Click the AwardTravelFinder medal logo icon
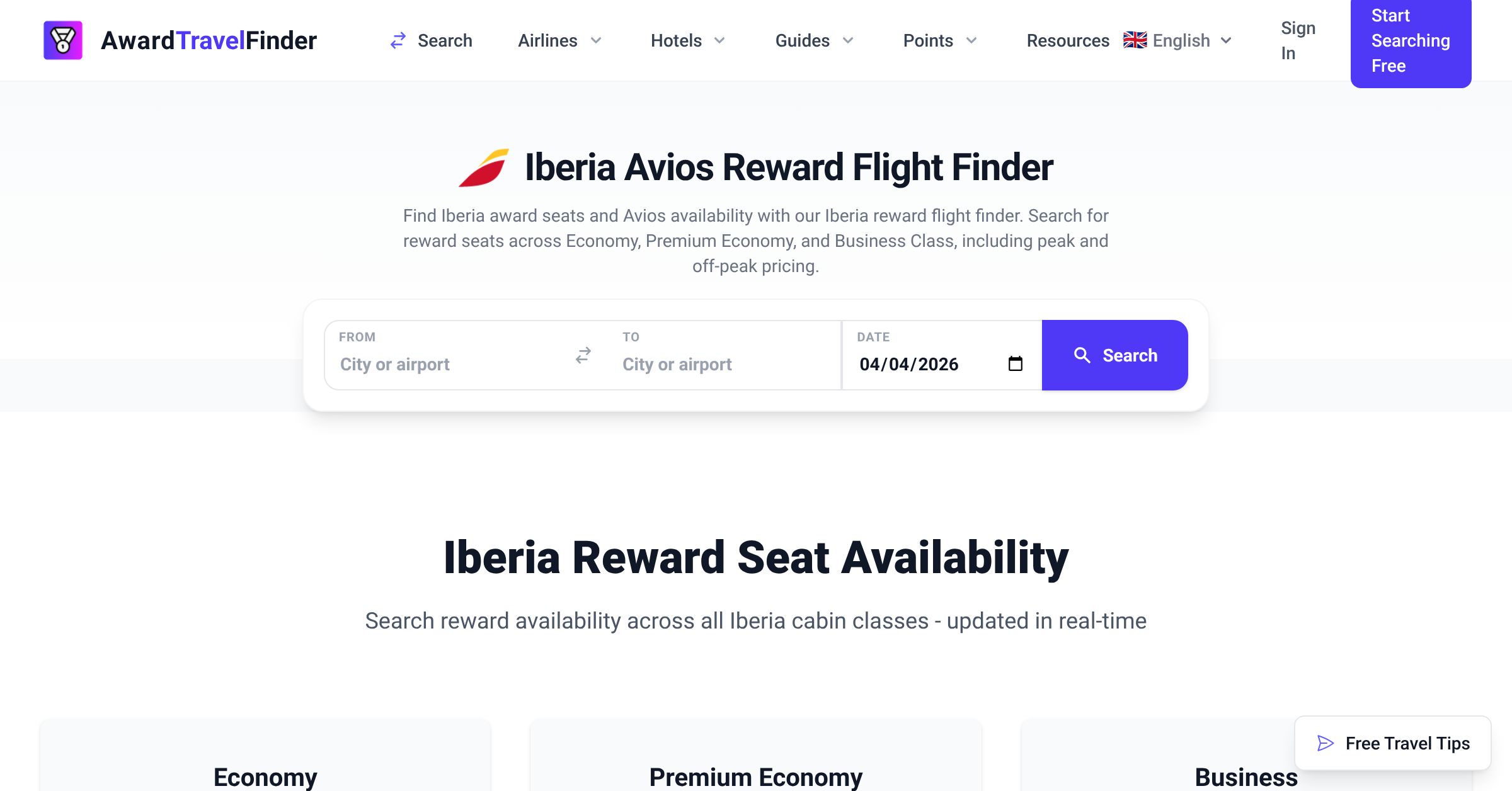1512x791 pixels. click(62, 40)
